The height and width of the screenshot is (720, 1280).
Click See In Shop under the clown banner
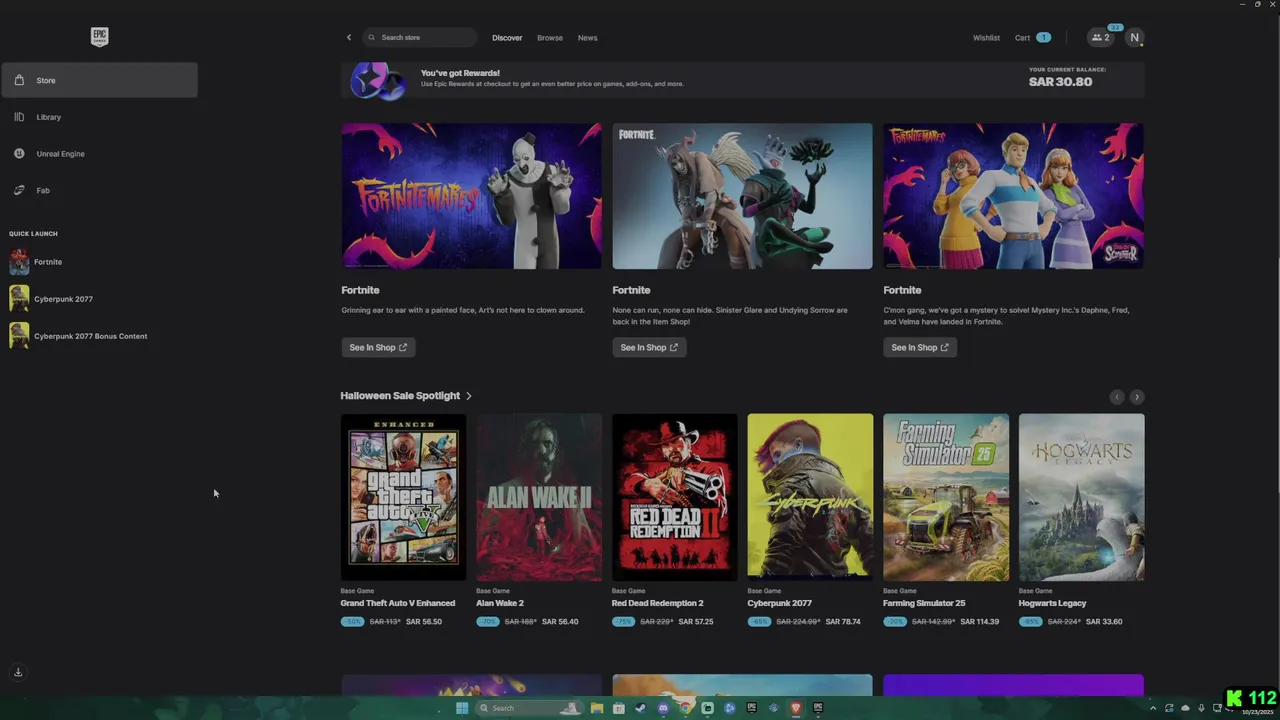[x=378, y=347]
